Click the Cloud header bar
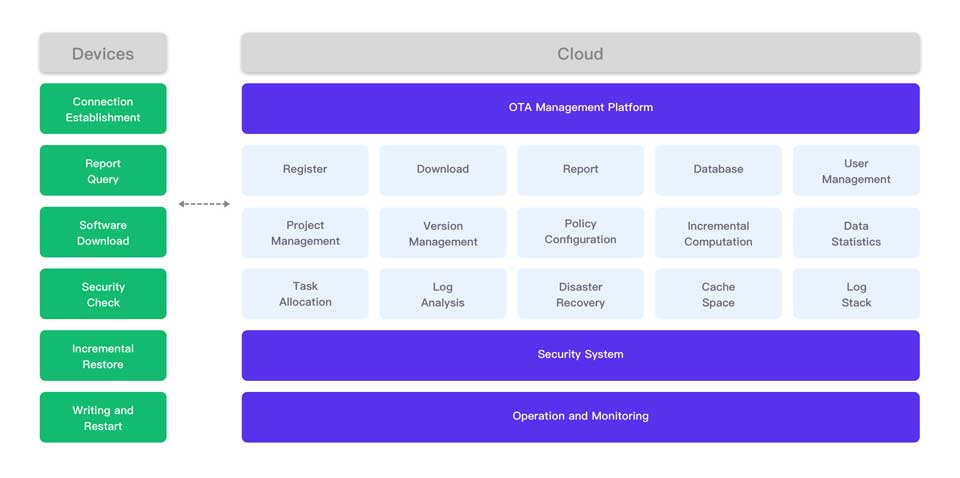The width and height of the screenshot is (960, 478). (x=580, y=54)
